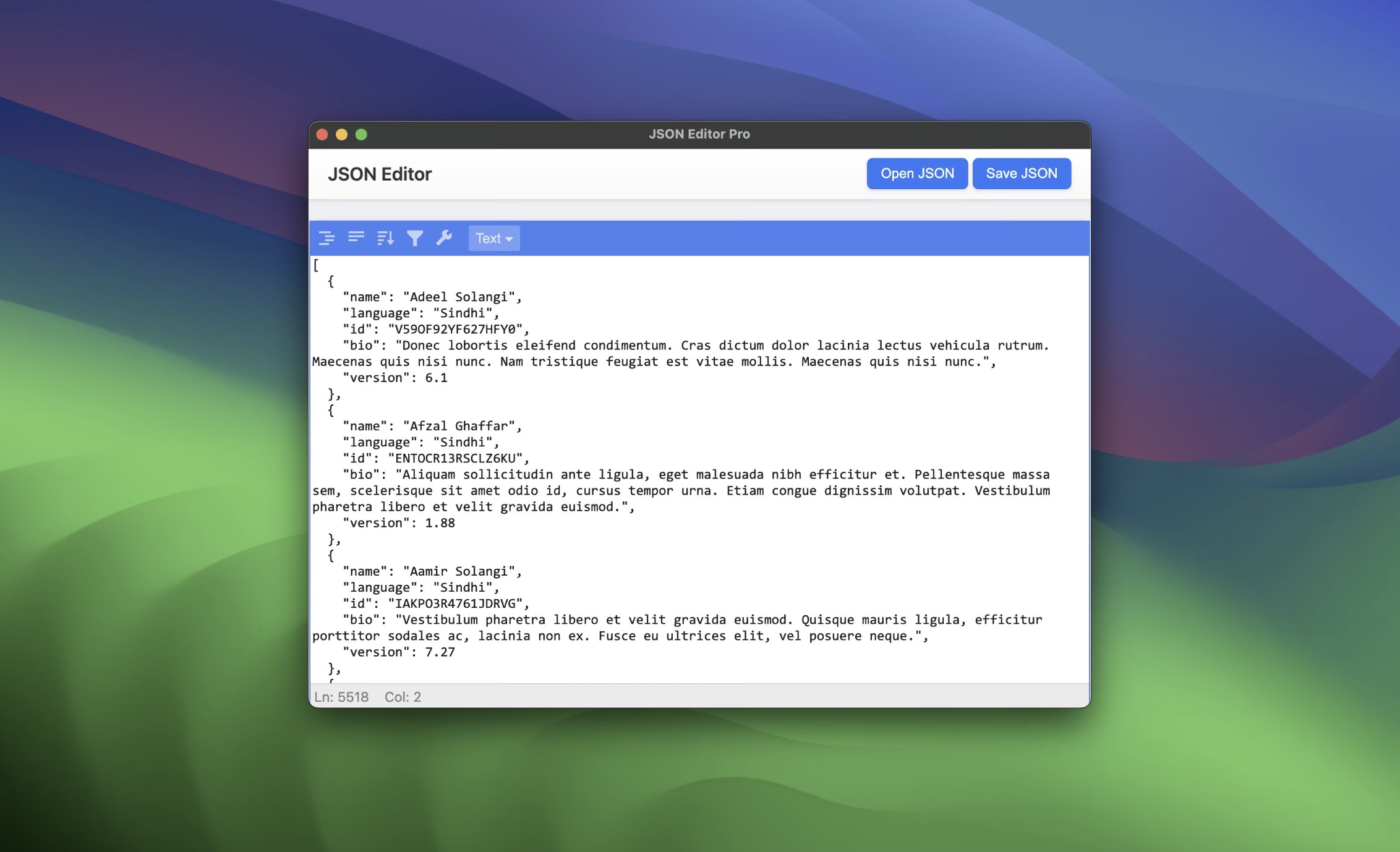
Task: Click the Ln: 5518 status indicator
Action: coord(341,697)
